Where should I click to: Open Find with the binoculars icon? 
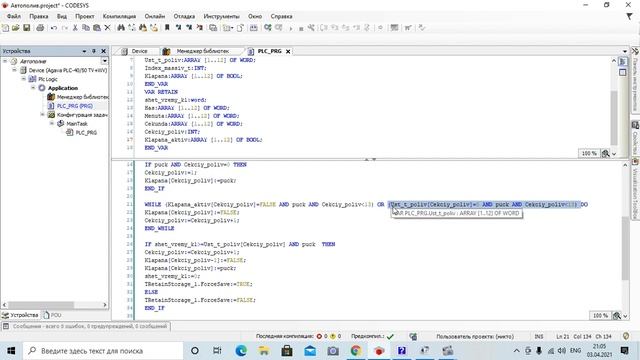point(121,28)
